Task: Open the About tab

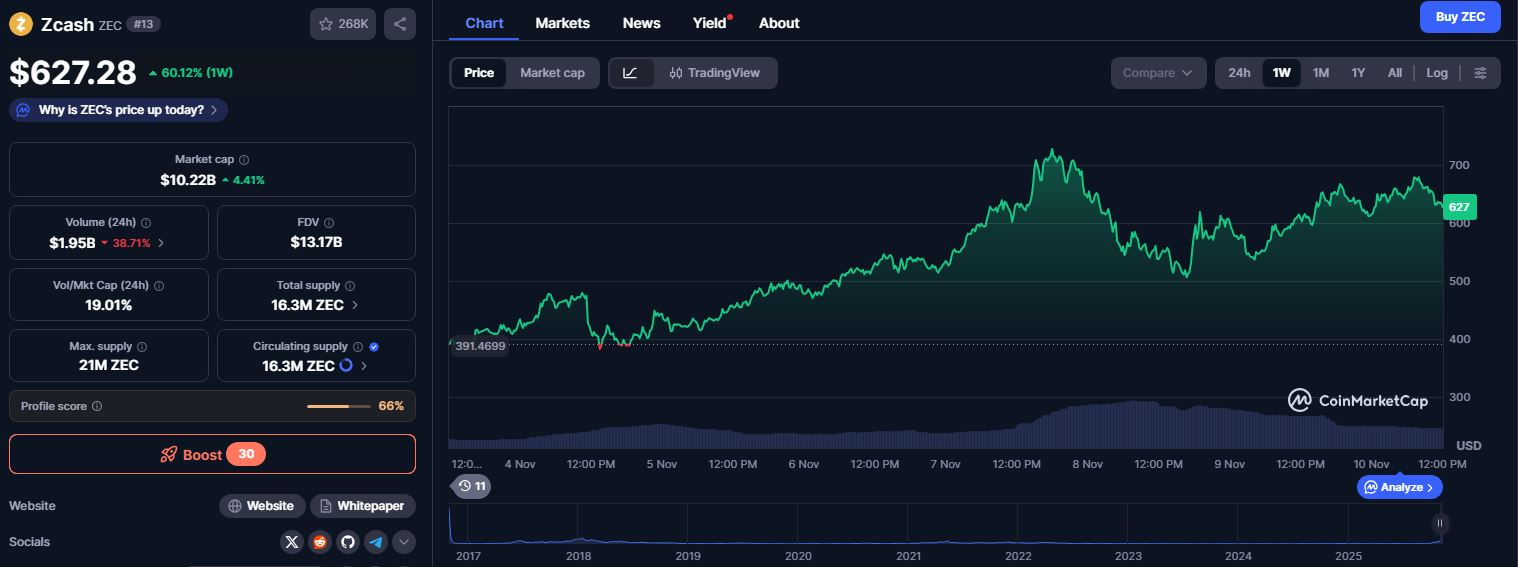Action: click(779, 23)
